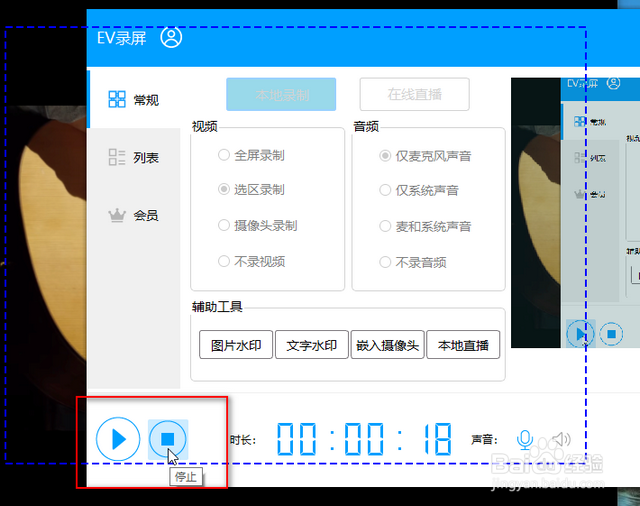Open the 本地直播 tool
This screenshot has height=506, width=640.
click(463, 345)
